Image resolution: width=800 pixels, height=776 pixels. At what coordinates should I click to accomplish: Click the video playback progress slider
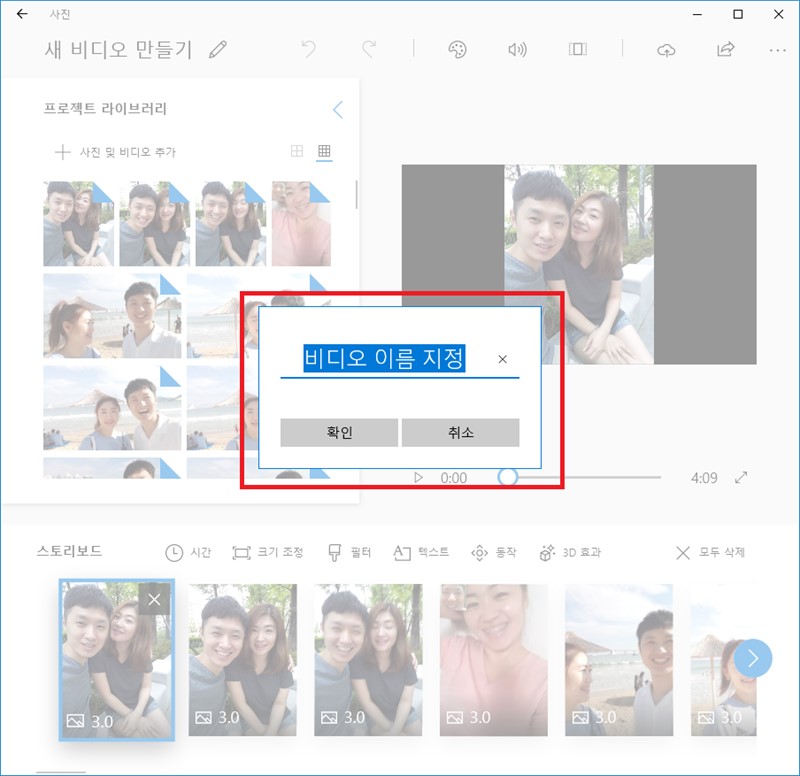coord(508,478)
